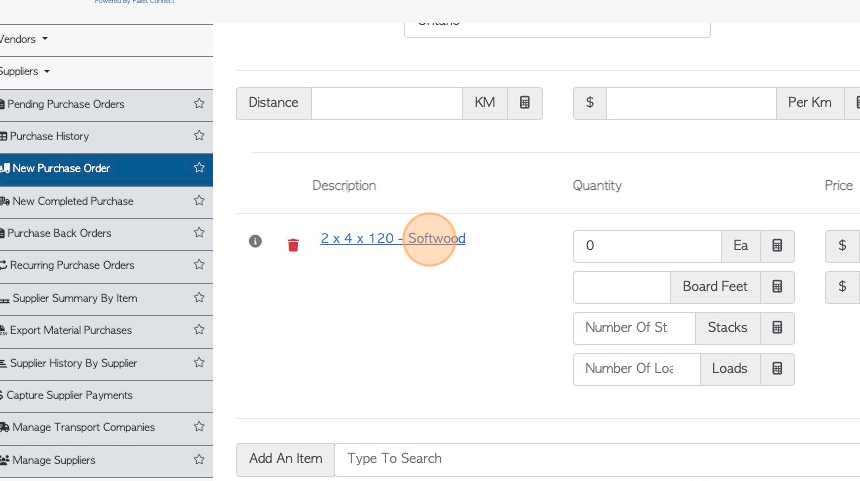The height and width of the screenshot is (481, 860).
Task: Star the New Completed Purchase entry
Action: (x=199, y=201)
